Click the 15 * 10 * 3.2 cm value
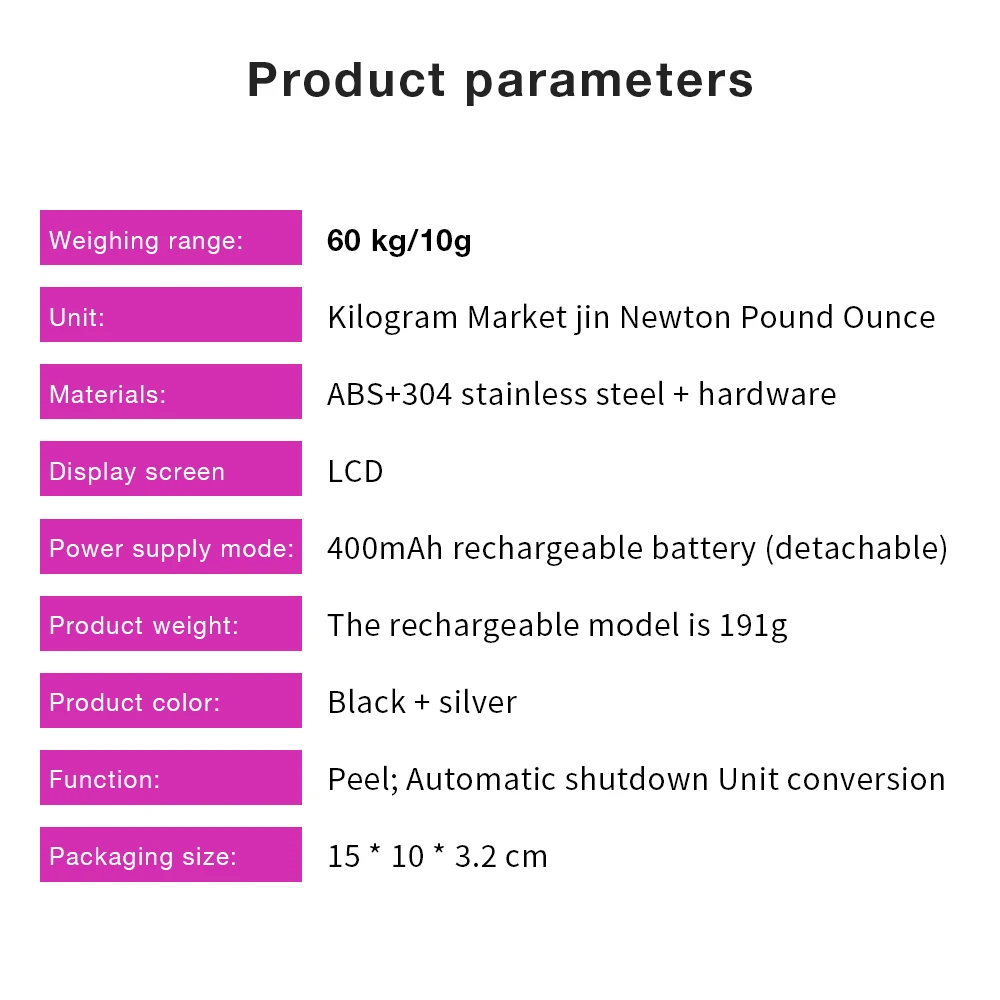The image size is (1000, 1000). point(438,857)
